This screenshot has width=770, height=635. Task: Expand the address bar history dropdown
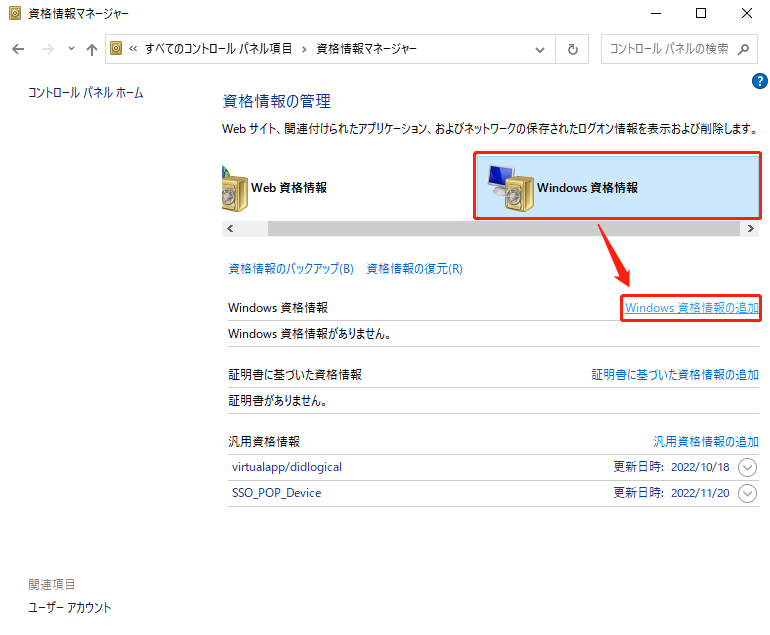click(x=540, y=50)
